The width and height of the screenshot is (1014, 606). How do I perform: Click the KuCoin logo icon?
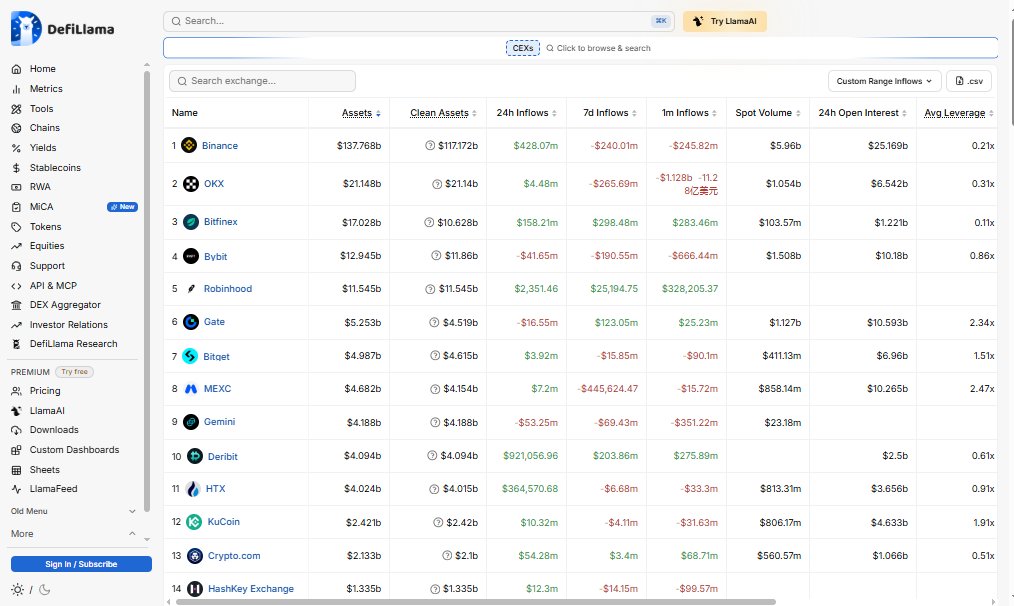[x=194, y=522]
